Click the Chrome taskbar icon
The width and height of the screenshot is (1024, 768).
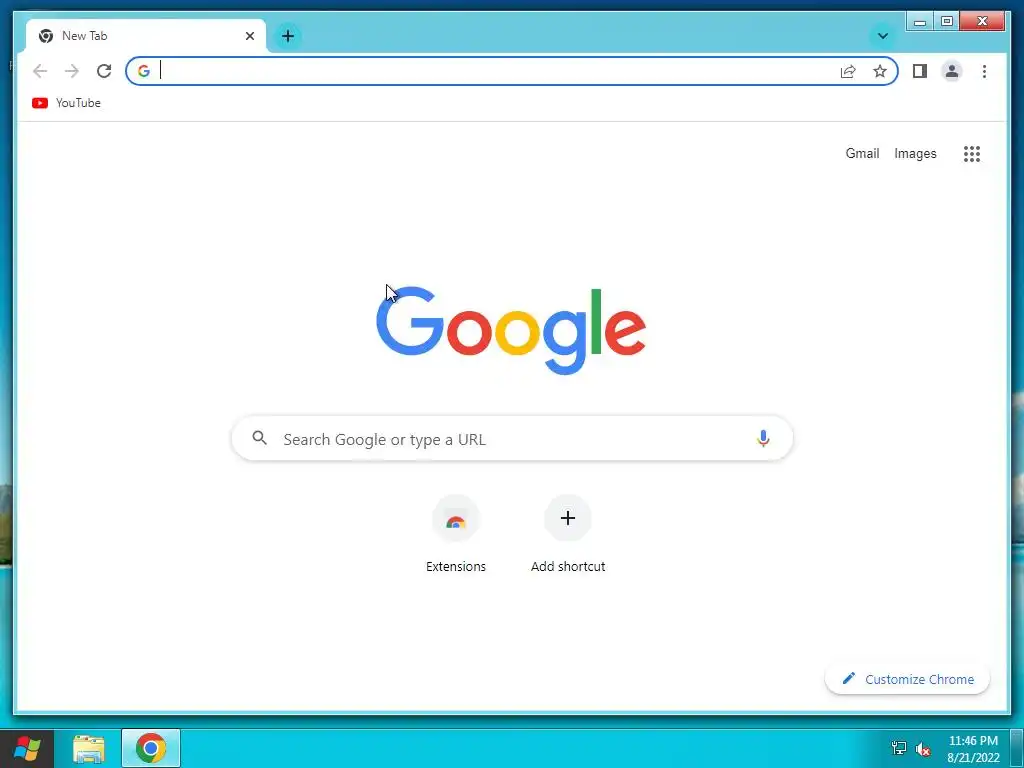[151, 748]
